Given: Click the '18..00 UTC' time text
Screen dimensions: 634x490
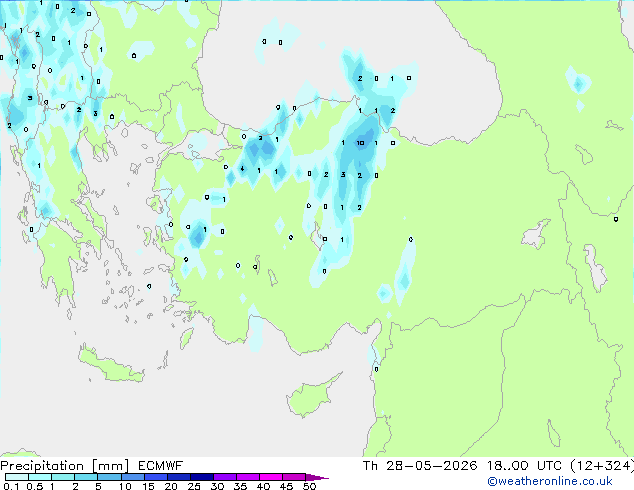Looking at the screenshot, I should (524, 466).
